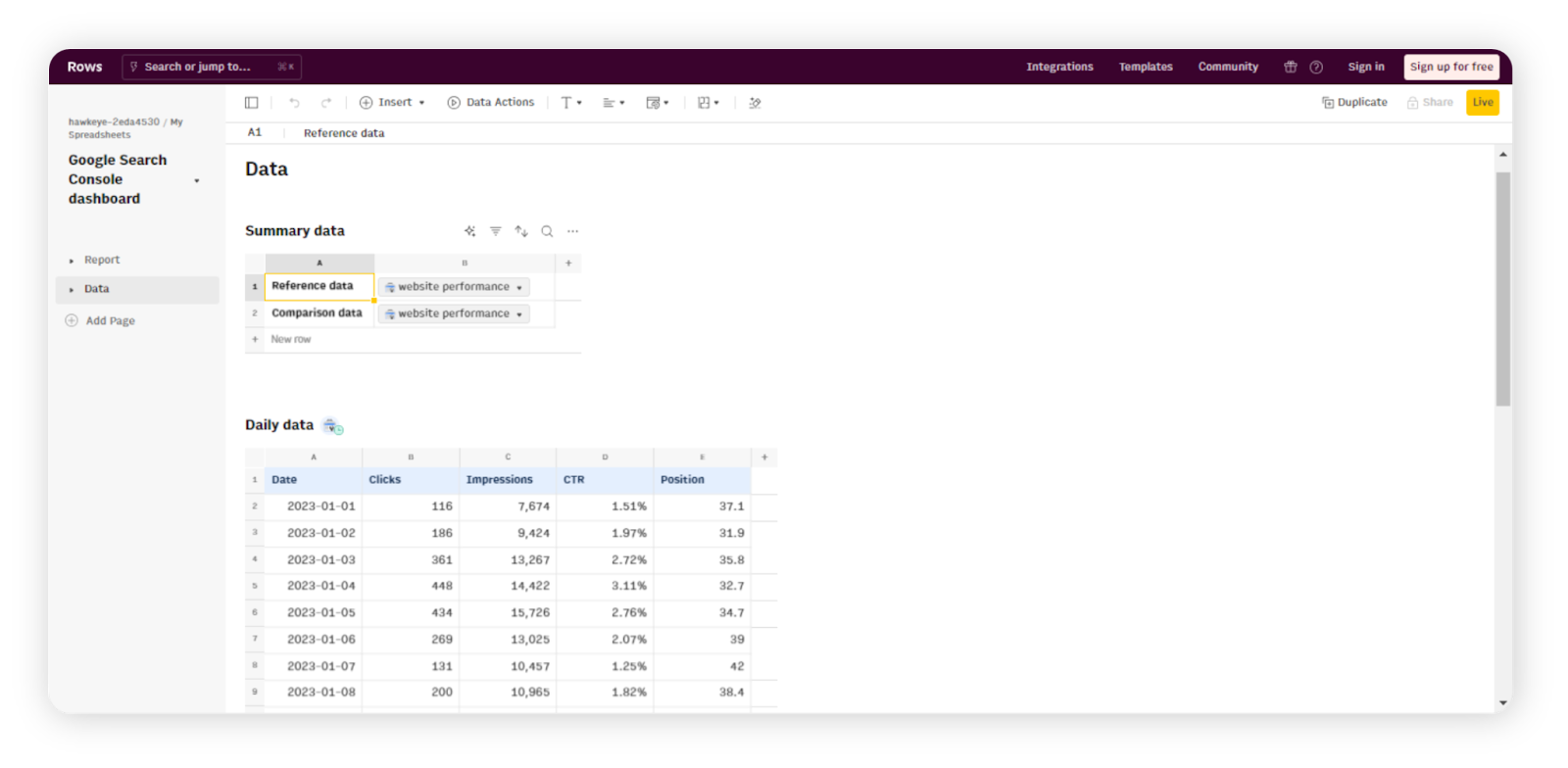
Task: Click New row in Summary data
Action: (291, 340)
